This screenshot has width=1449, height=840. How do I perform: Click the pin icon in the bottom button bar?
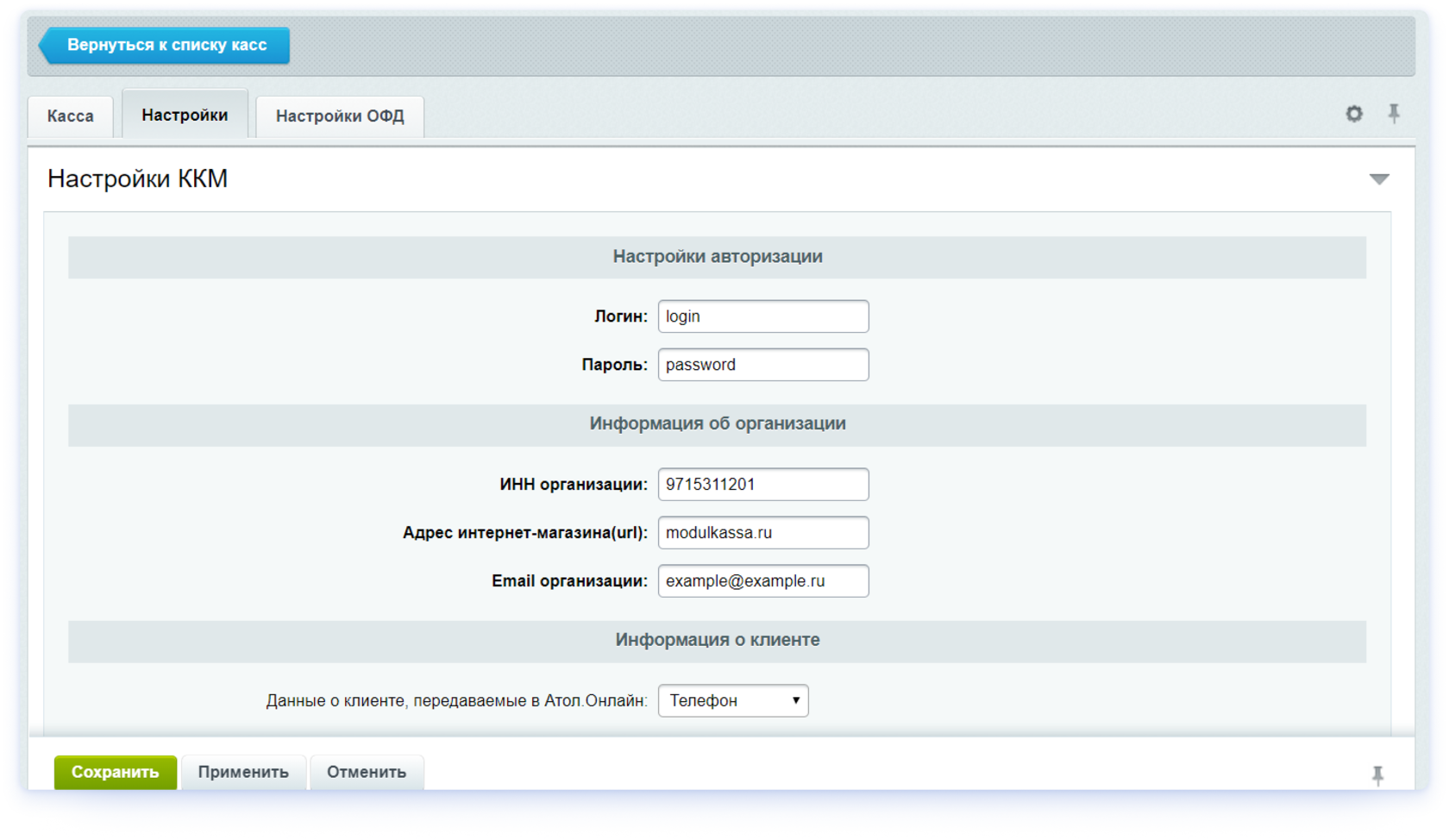[x=1377, y=775]
